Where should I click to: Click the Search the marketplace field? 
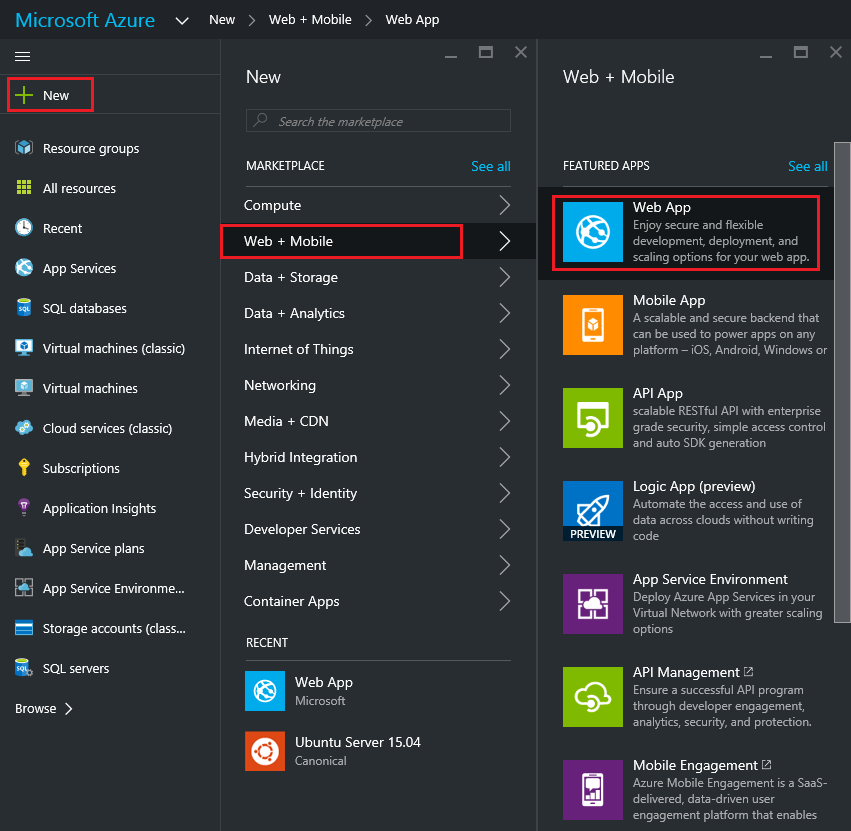(378, 121)
